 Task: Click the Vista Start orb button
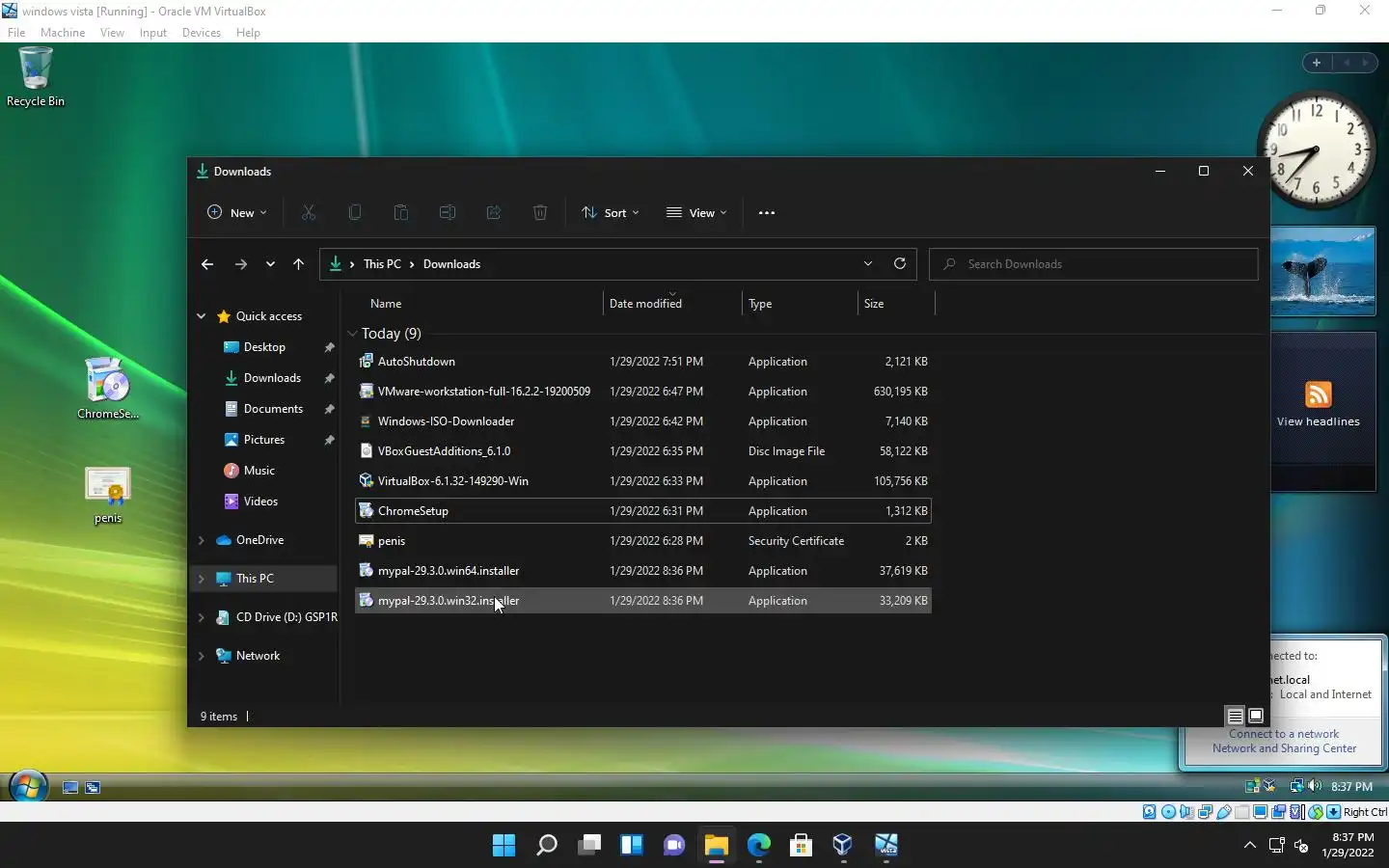click(x=28, y=786)
